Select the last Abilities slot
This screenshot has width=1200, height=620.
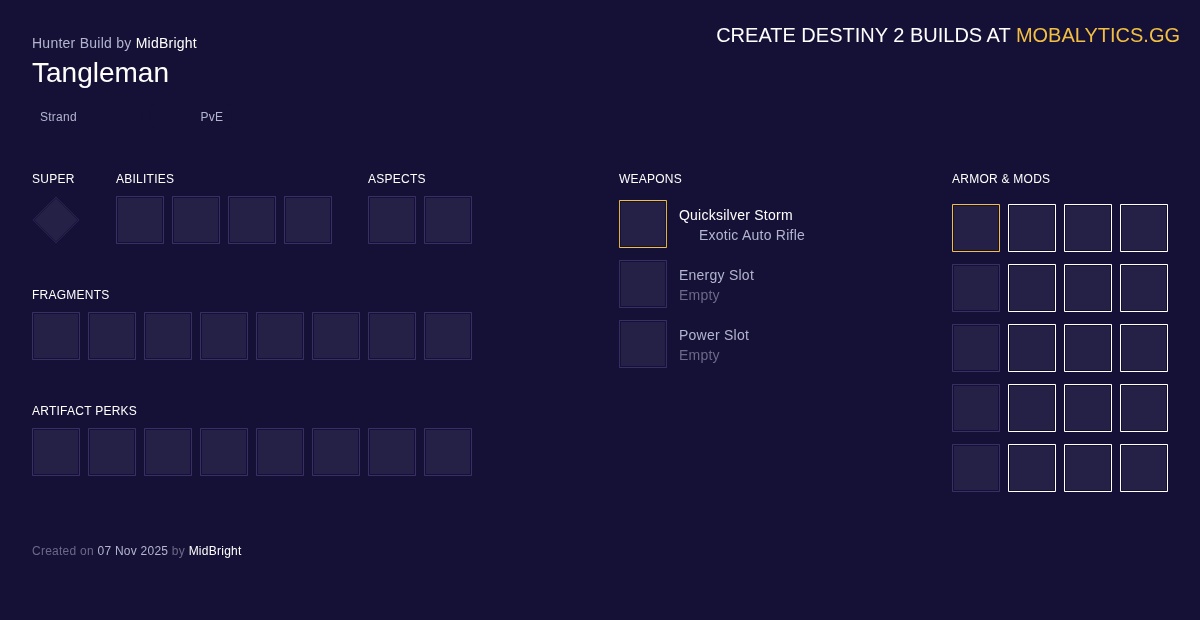(308, 220)
